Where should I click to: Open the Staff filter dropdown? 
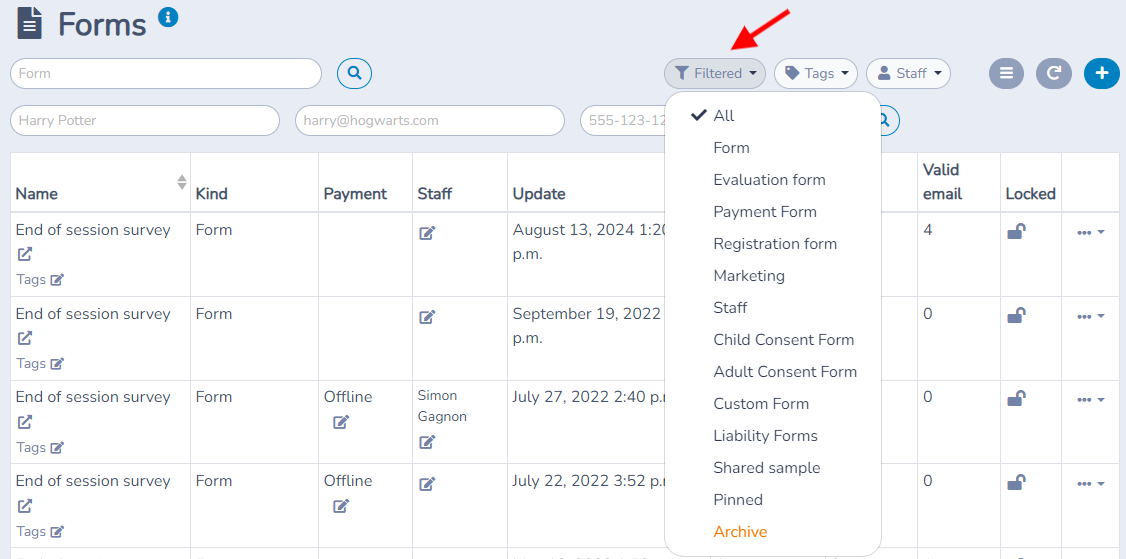coord(908,73)
